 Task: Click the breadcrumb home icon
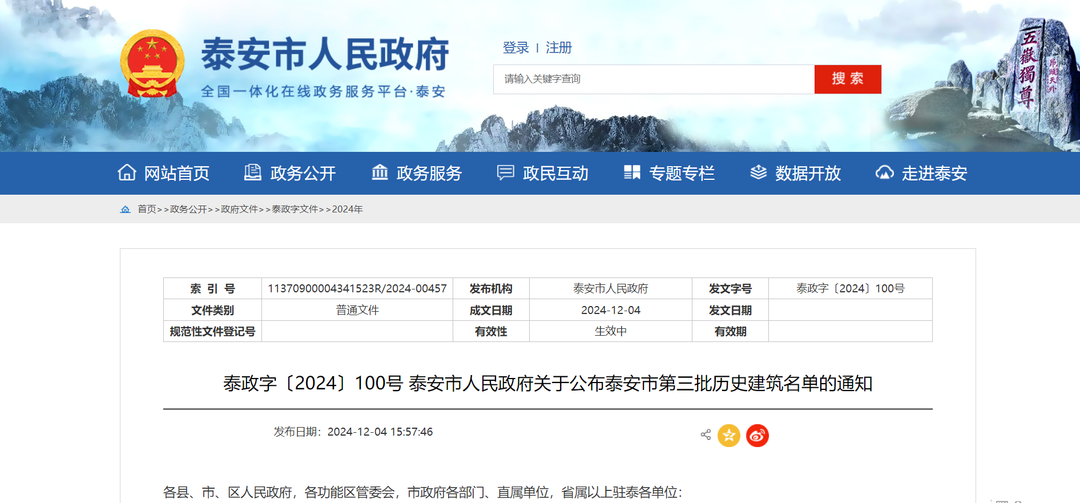tap(125, 209)
